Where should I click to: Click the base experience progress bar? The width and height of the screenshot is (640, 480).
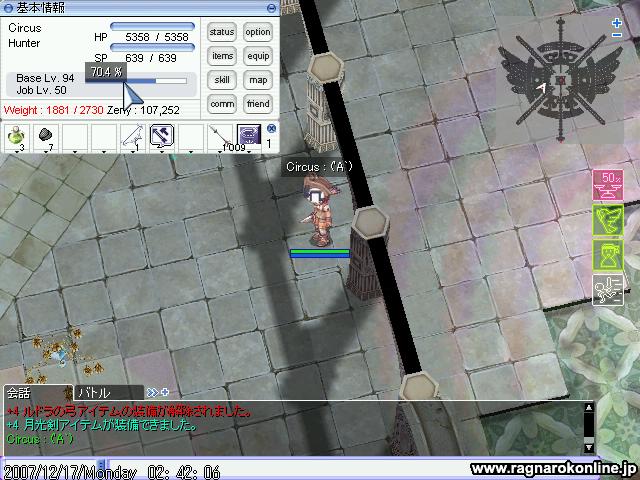(x=137, y=81)
